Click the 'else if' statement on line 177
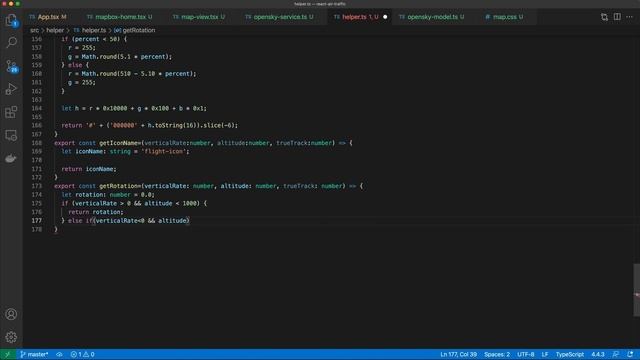 (x=80, y=220)
